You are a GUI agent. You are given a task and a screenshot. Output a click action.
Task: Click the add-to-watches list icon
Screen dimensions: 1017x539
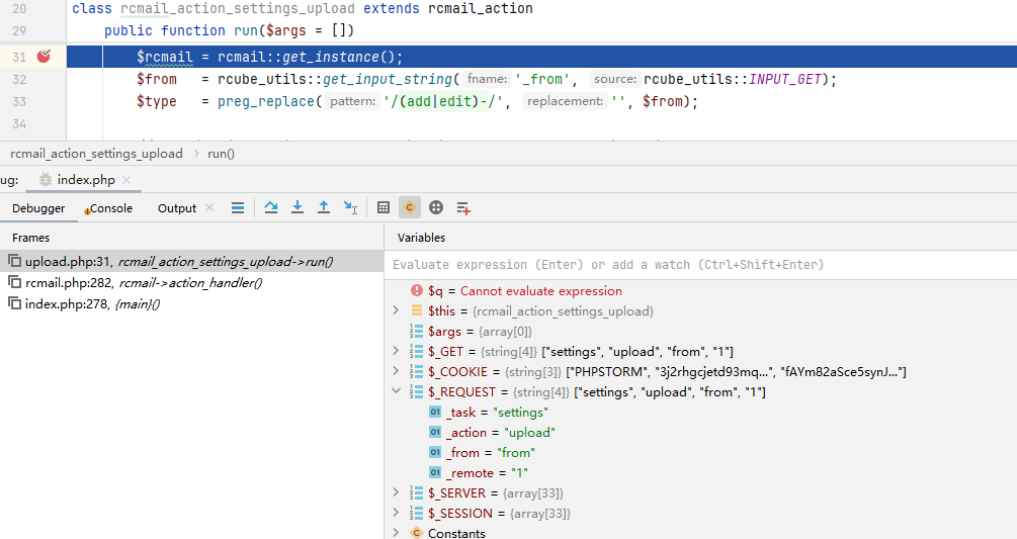(x=463, y=208)
